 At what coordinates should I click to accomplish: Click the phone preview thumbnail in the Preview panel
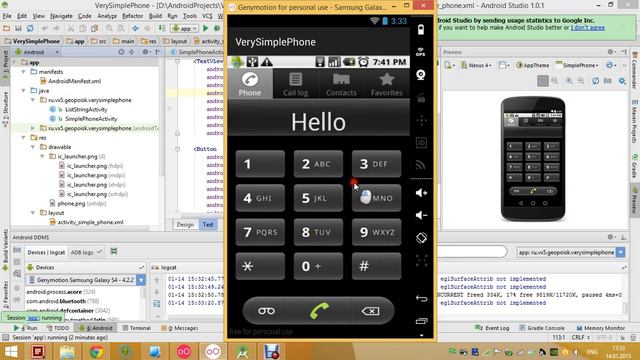coord(533,159)
